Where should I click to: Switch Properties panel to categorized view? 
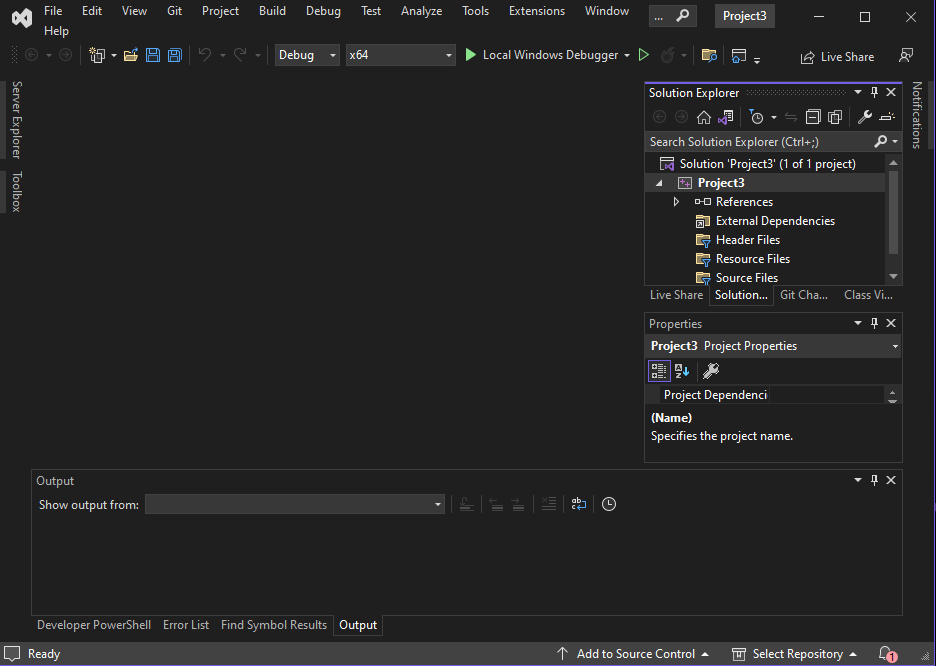coord(659,370)
